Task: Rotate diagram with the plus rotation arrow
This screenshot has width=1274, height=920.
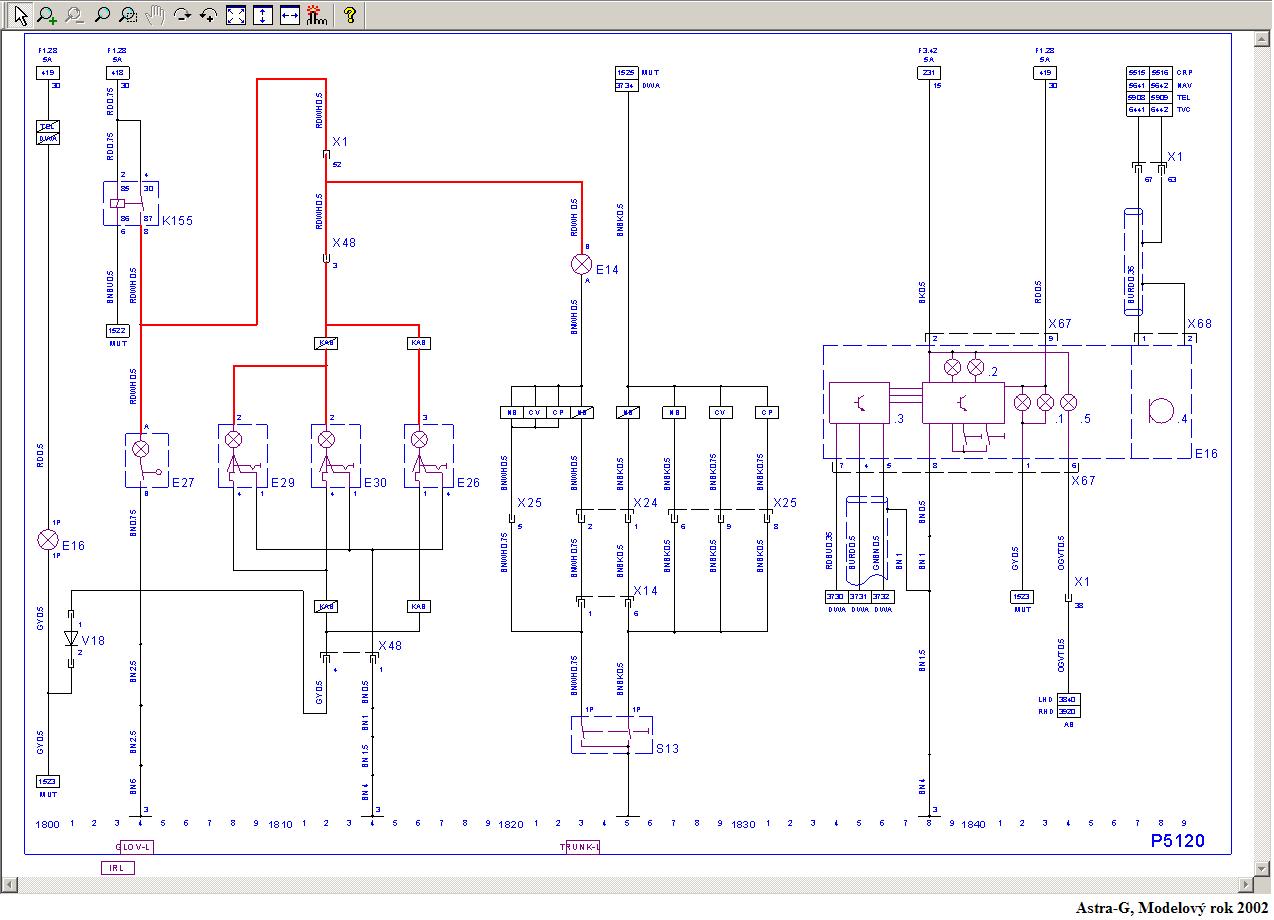Action: coord(209,15)
